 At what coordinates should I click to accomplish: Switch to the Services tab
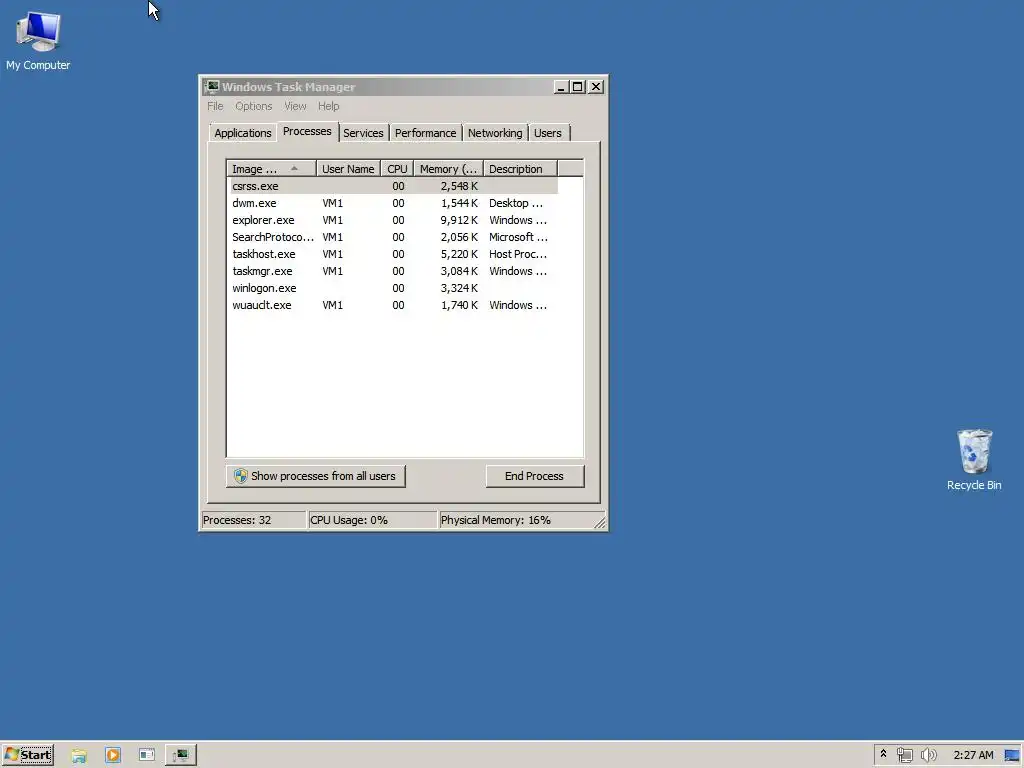point(363,133)
